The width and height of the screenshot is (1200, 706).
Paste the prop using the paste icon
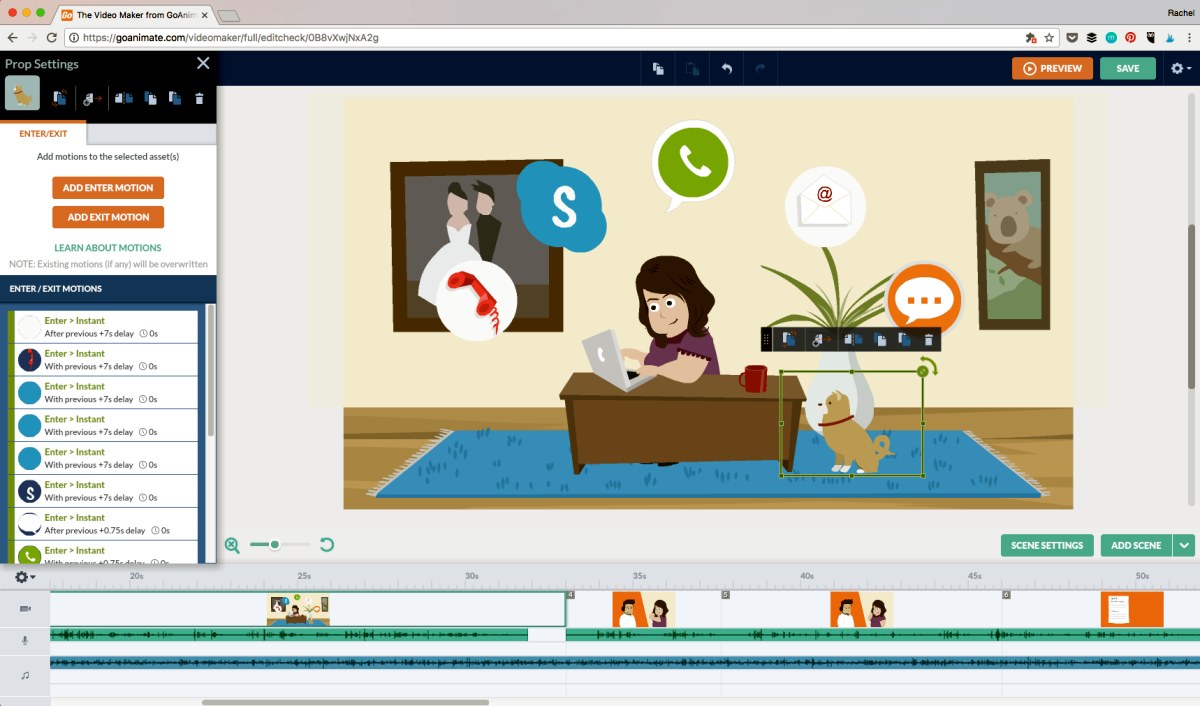pos(174,97)
